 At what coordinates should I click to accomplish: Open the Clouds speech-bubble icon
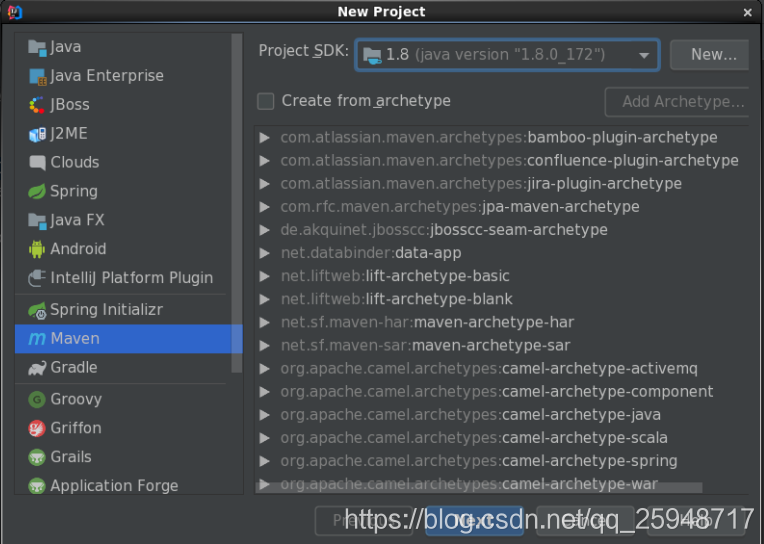point(37,162)
